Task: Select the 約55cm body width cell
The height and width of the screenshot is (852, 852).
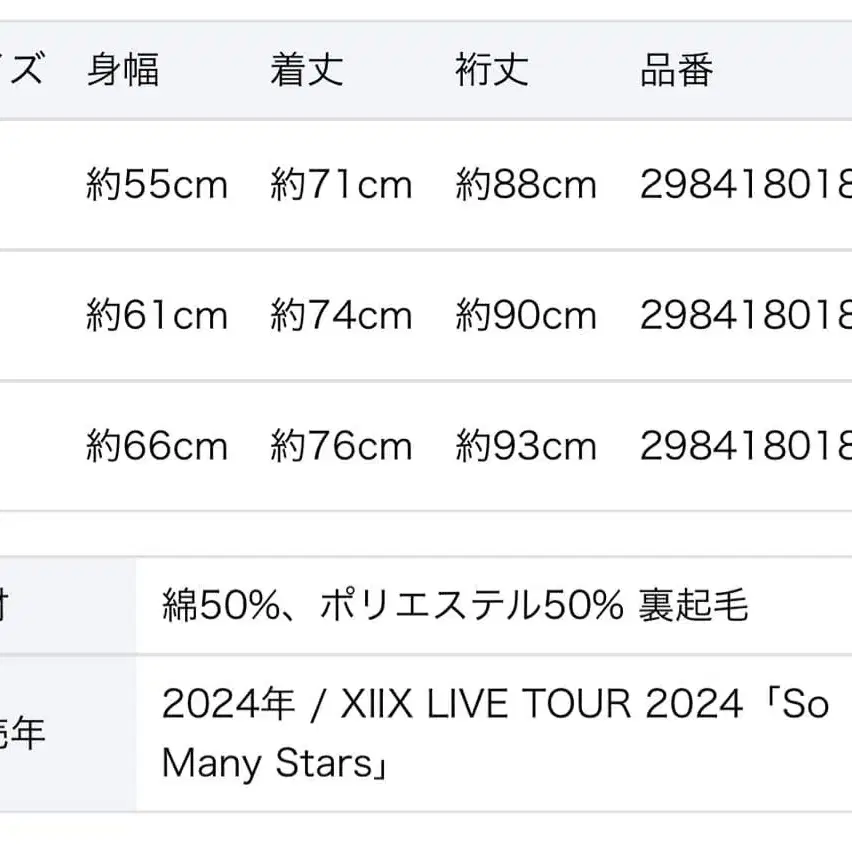Action: (x=157, y=185)
